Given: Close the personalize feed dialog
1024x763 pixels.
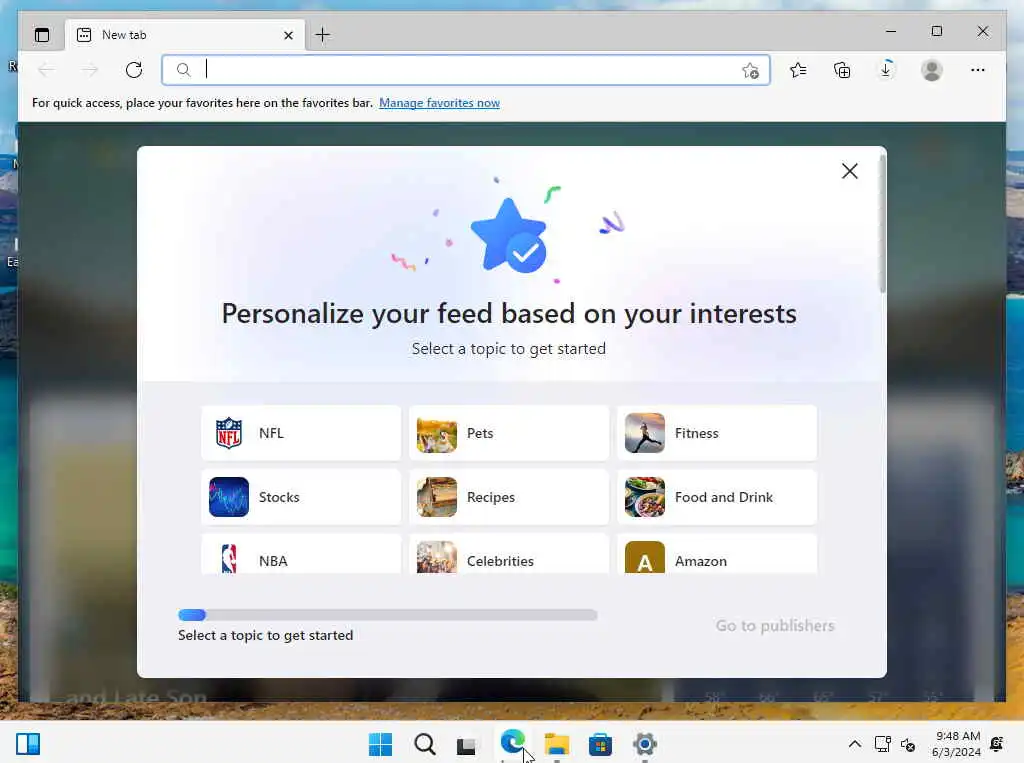Looking at the screenshot, I should tap(850, 171).
